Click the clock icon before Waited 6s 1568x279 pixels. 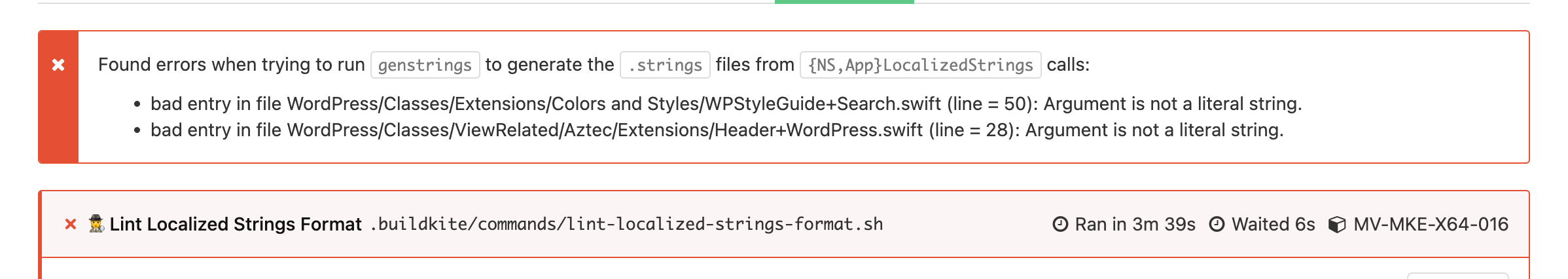click(1217, 225)
